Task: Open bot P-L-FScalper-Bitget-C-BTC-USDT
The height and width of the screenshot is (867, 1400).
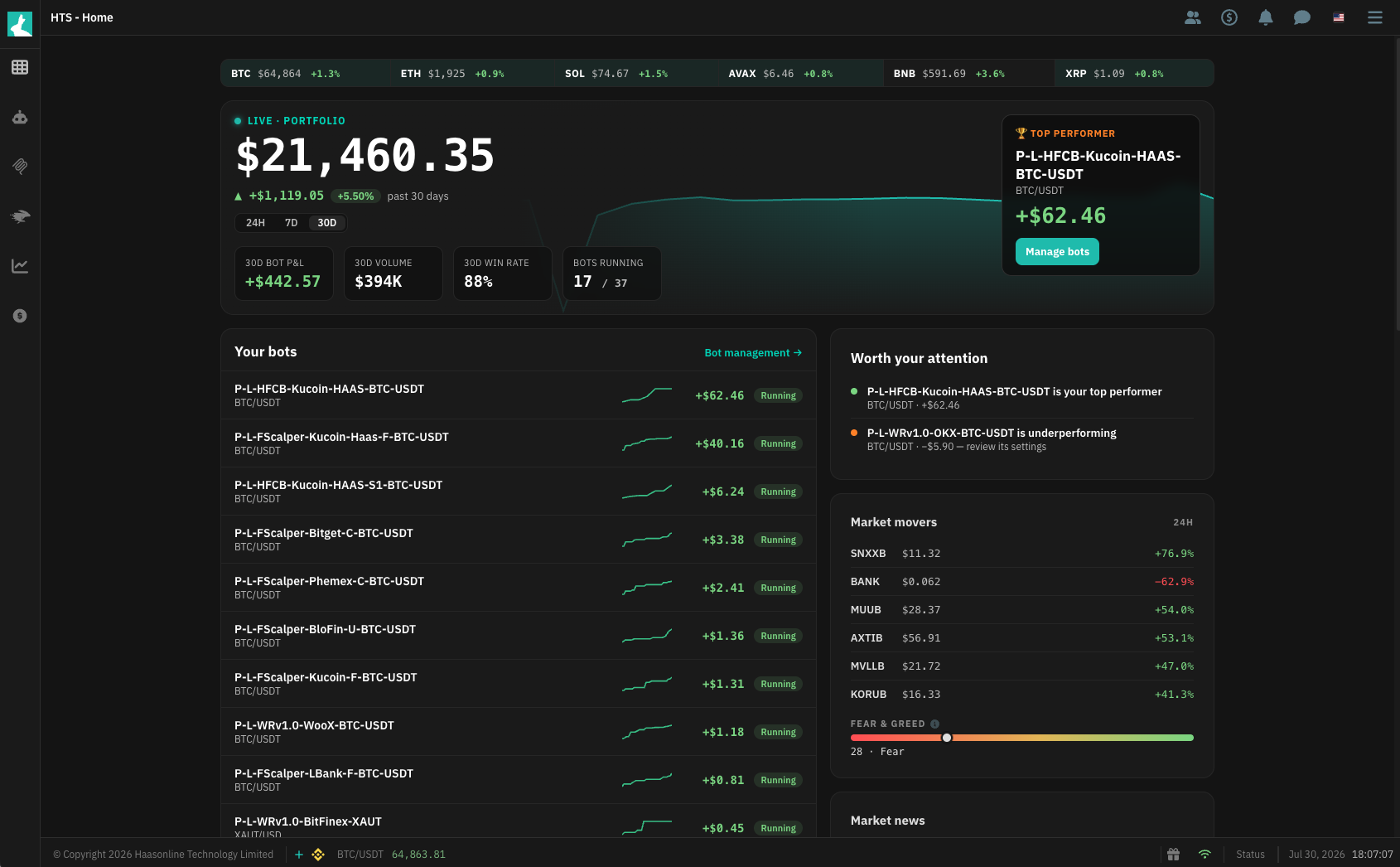Action: pyautogui.click(x=519, y=540)
